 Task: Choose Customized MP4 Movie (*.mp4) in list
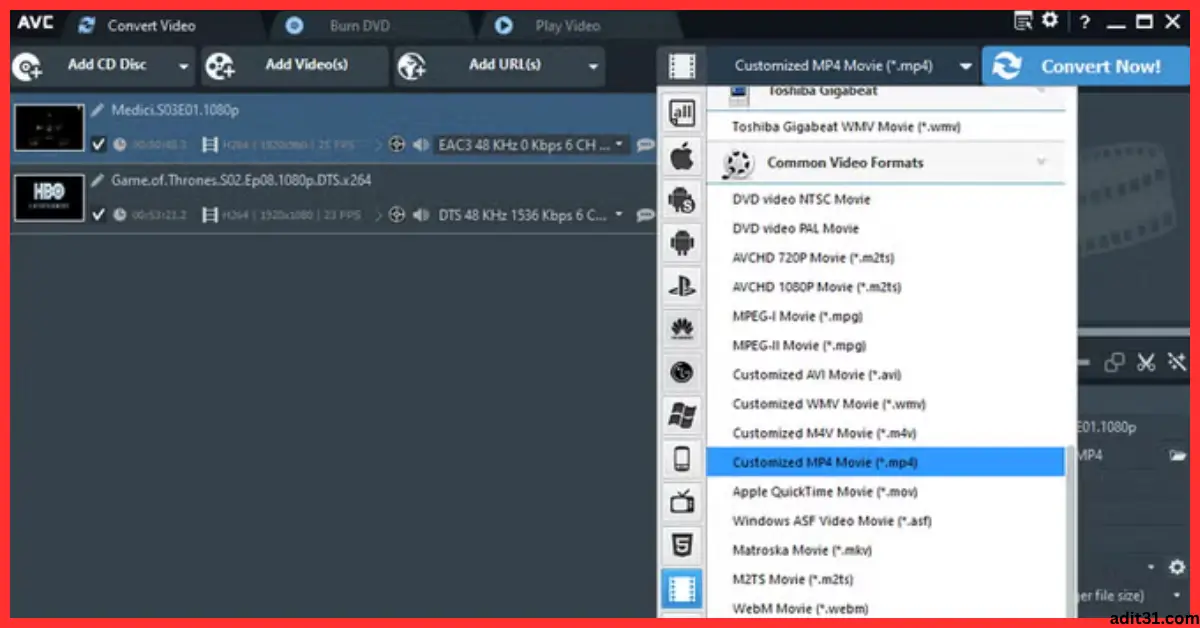886,462
